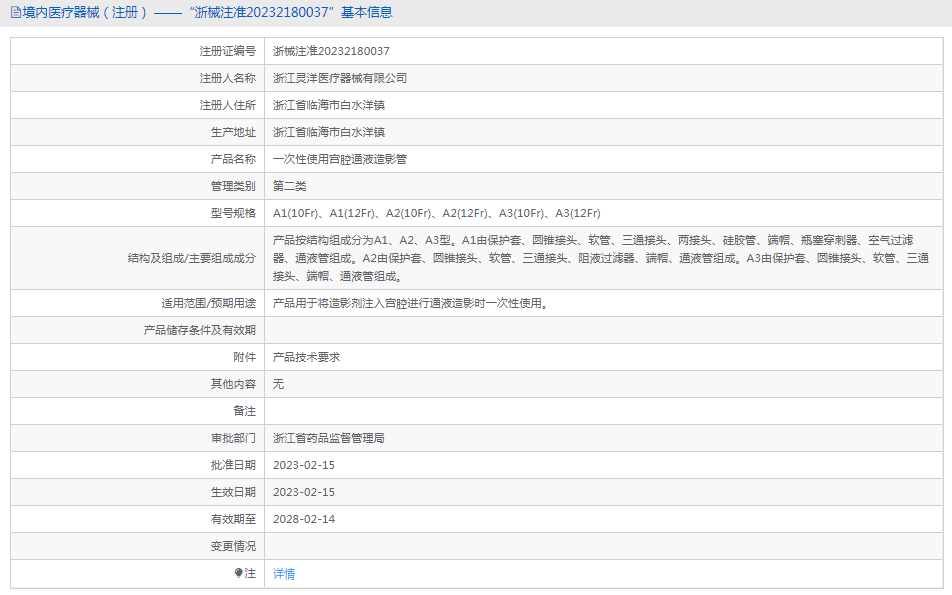This screenshot has width=952, height=595.
Task: Click the intended use text 产品用于将造影剂注入宫腔
Action: pyautogui.click(x=410, y=303)
